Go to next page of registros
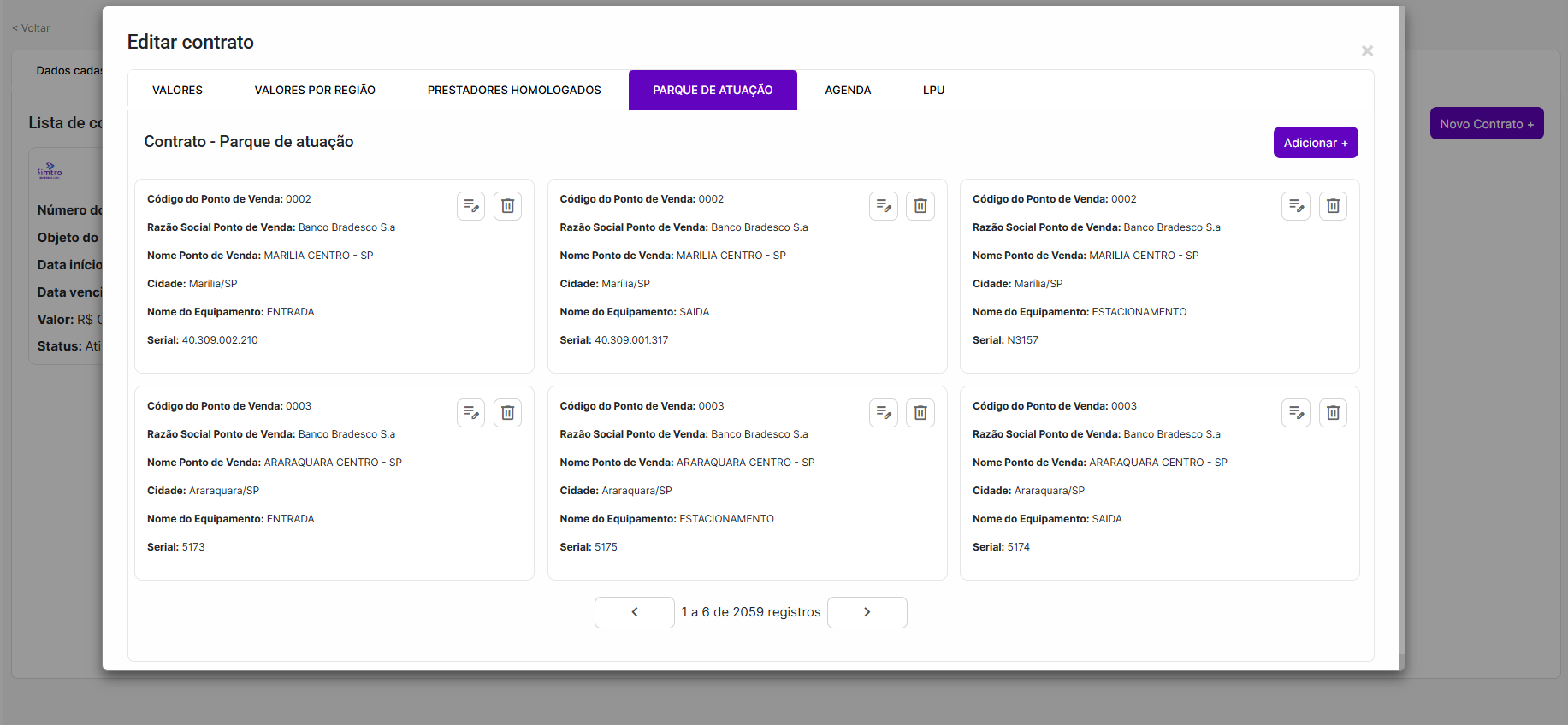 pyautogui.click(x=867, y=612)
